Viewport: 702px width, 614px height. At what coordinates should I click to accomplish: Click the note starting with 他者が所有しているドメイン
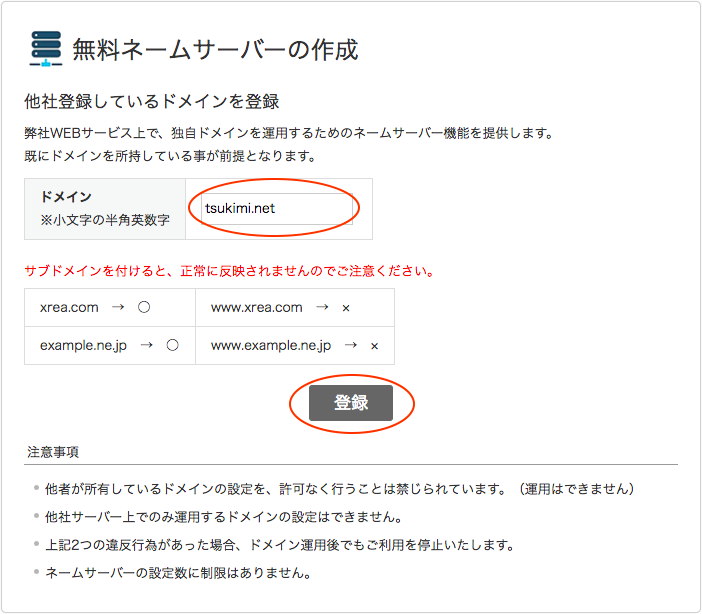[x=340, y=490]
